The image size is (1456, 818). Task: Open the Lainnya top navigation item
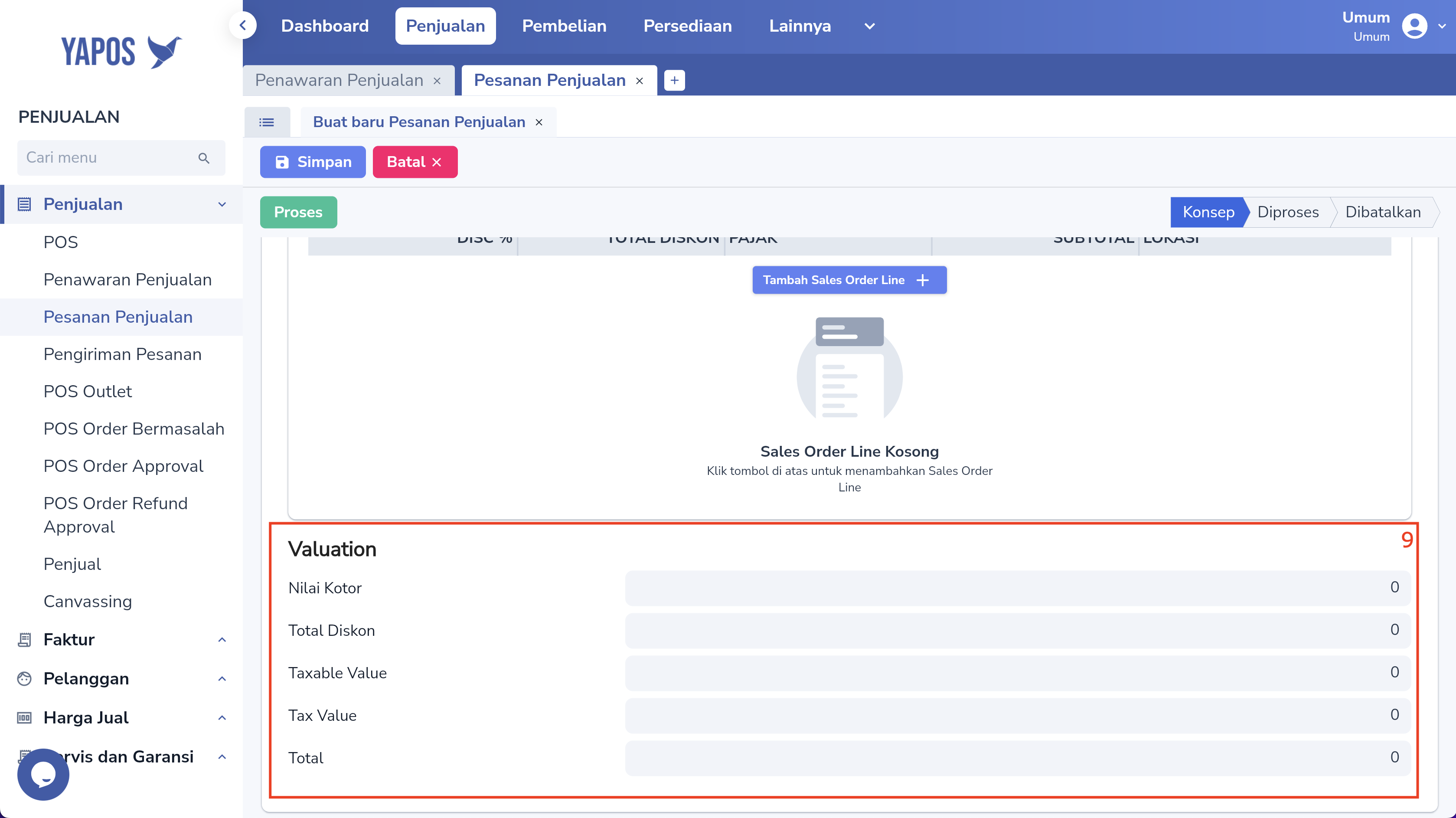tap(800, 26)
